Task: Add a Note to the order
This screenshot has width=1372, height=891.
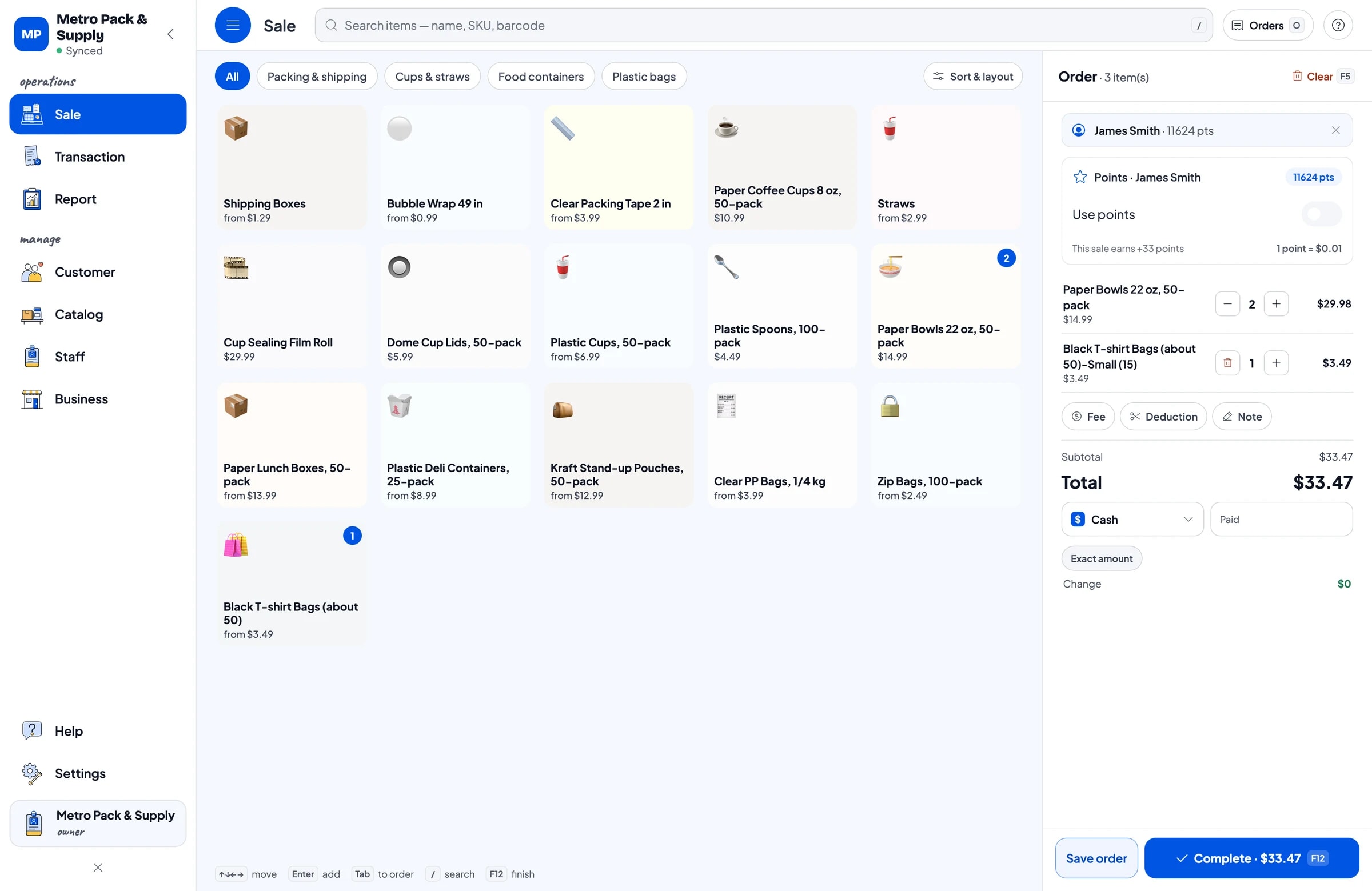Action: pos(1241,416)
